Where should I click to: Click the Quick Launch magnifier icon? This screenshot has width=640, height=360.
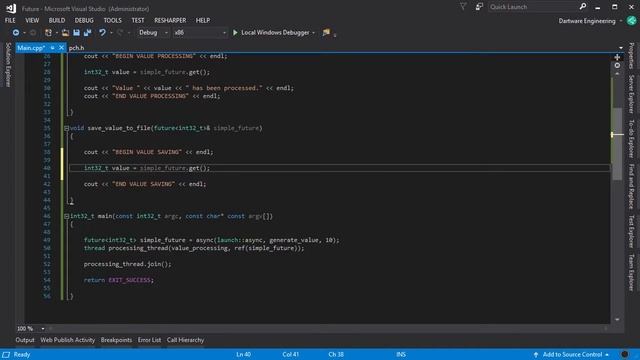[x=583, y=7]
